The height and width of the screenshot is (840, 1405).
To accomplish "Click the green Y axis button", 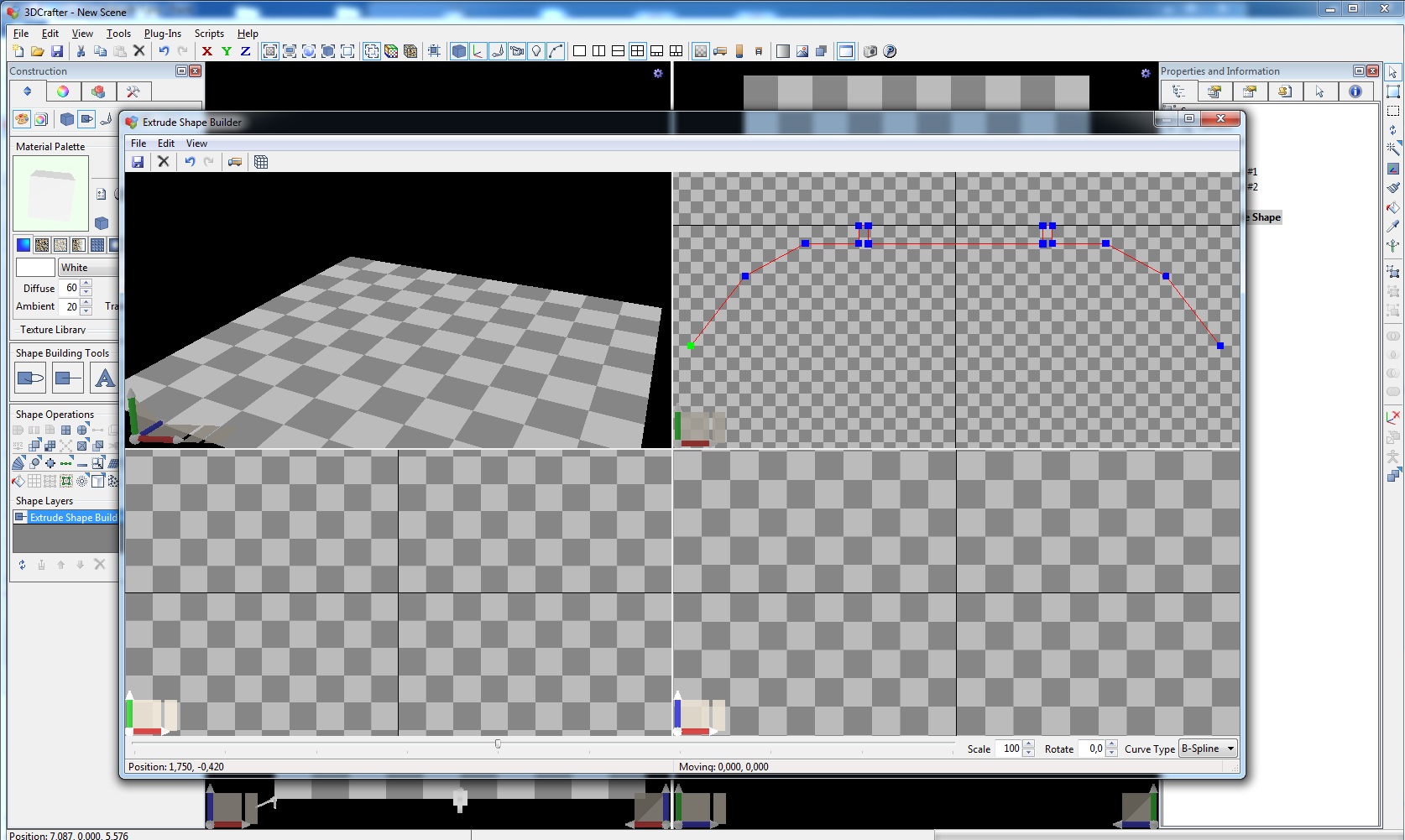I will (x=227, y=51).
